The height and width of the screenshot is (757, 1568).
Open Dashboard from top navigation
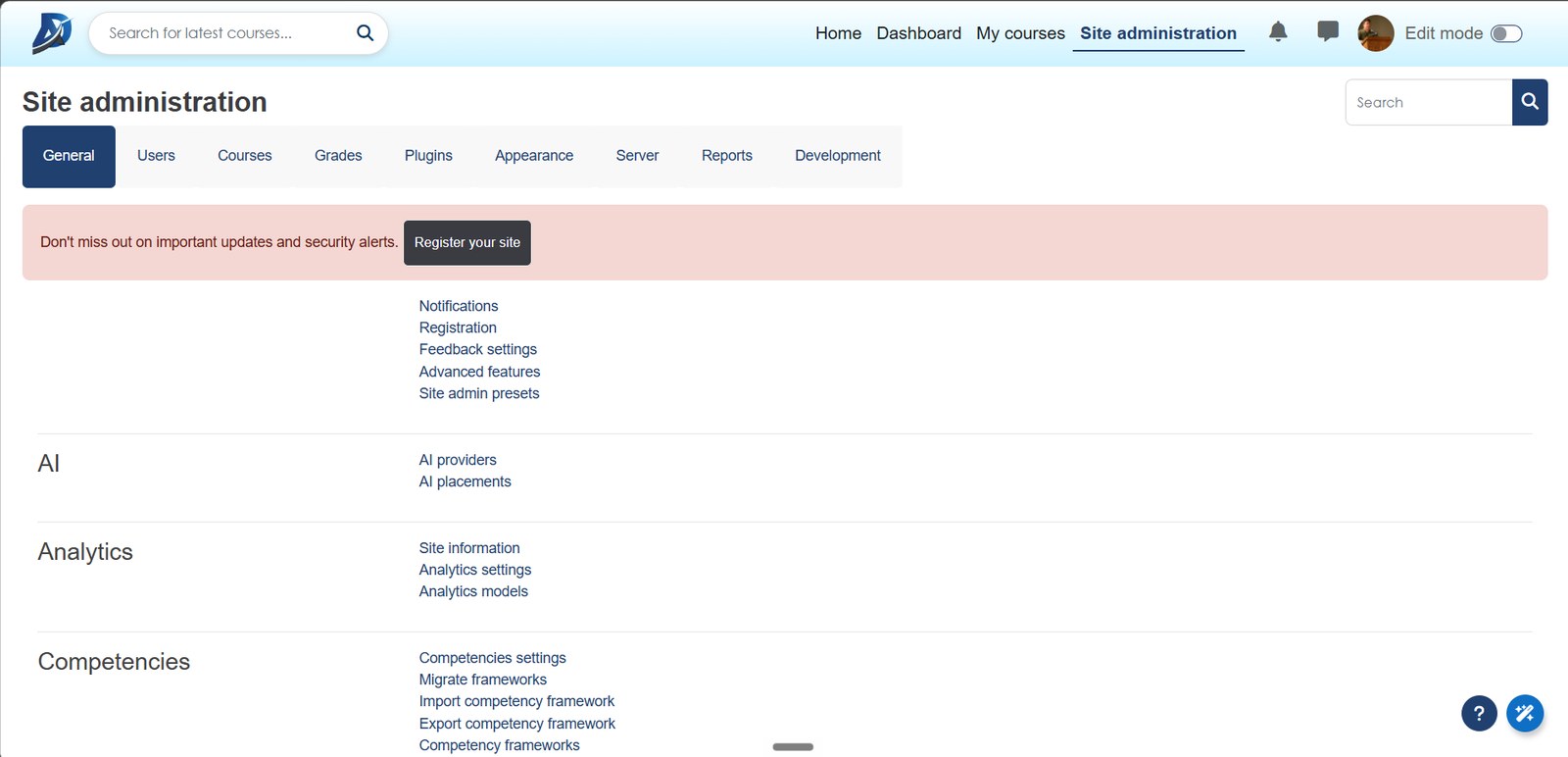coord(919,33)
